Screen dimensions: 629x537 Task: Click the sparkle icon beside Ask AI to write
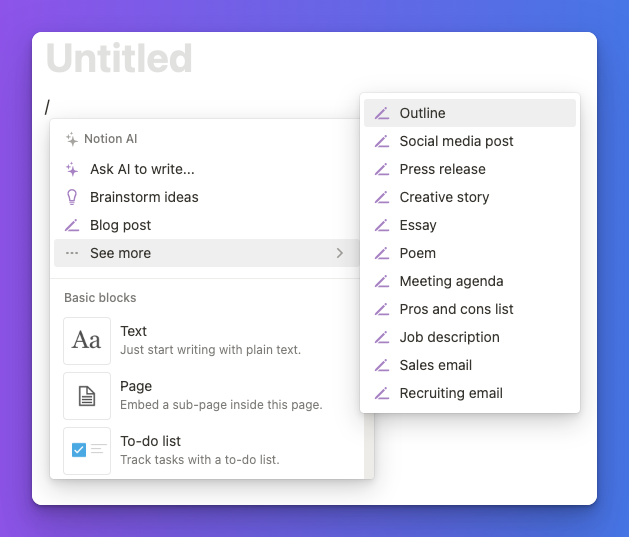(72, 169)
